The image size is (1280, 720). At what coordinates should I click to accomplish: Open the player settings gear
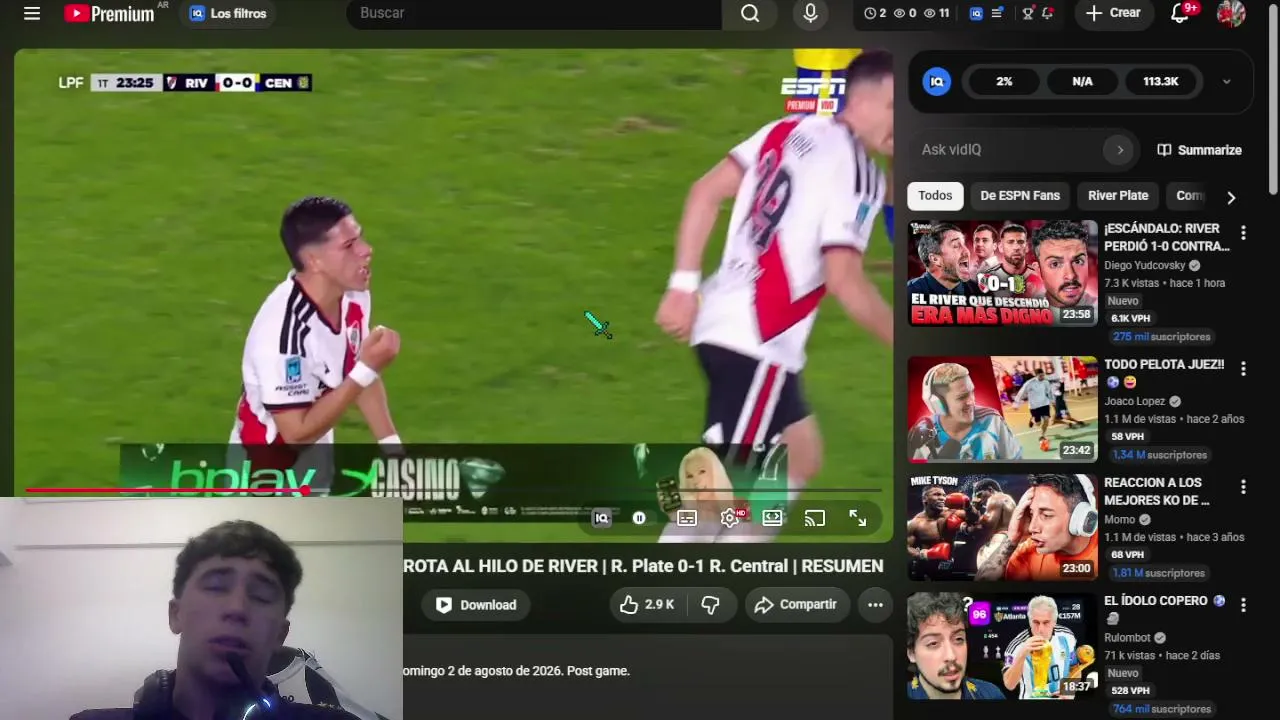click(730, 518)
